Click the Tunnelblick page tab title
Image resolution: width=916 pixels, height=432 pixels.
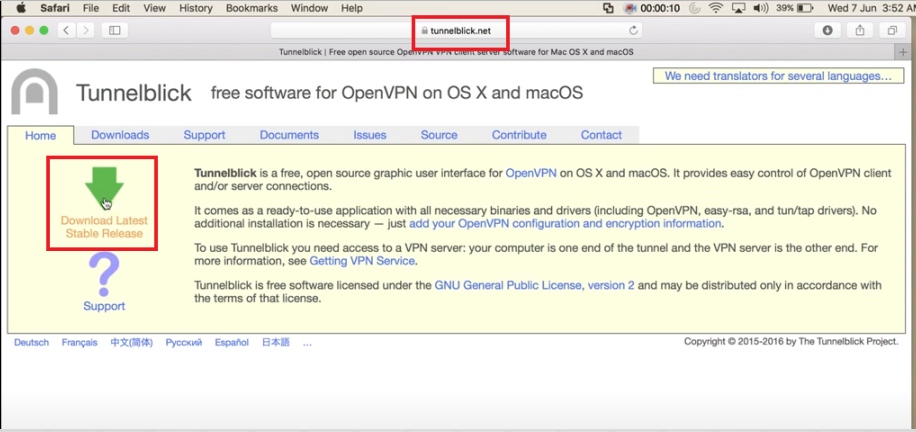pyautogui.click(x=456, y=52)
